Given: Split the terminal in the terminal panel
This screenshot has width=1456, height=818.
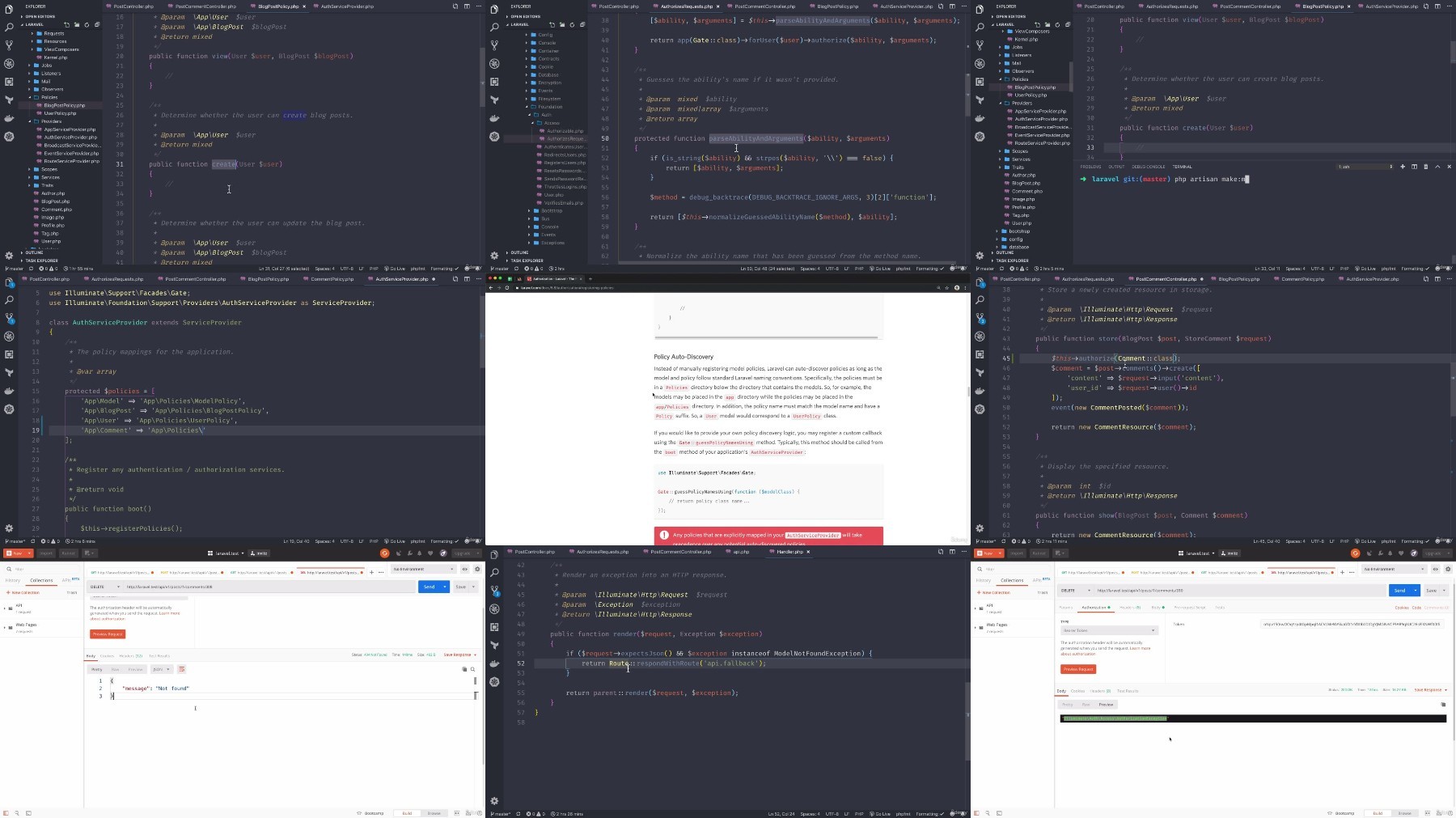Looking at the screenshot, I should tap(1414, 167).
